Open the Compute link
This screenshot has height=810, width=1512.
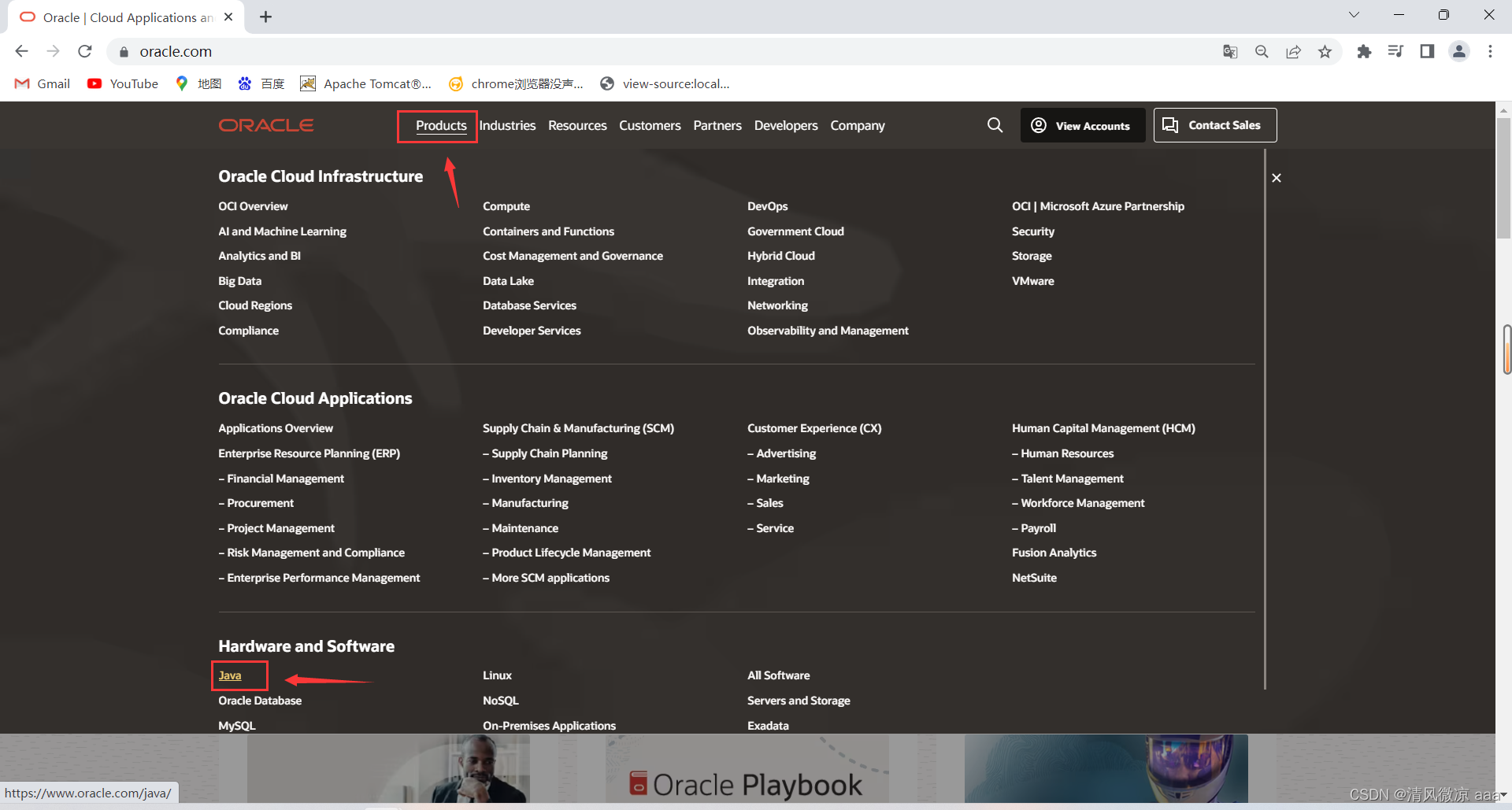(506, 206)
